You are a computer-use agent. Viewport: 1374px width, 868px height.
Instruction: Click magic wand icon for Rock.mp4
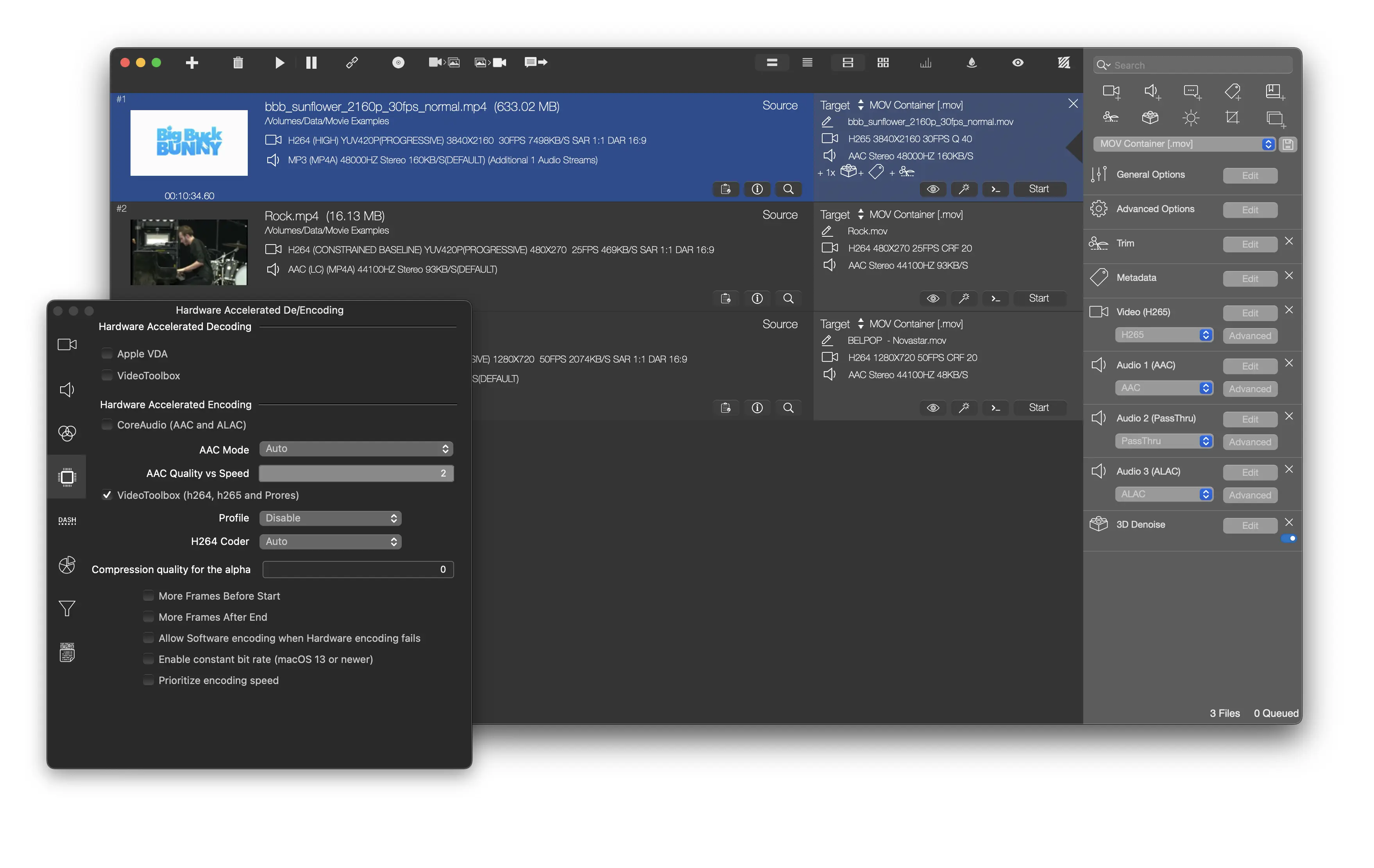pyautogui.click(x=964, y=298)
